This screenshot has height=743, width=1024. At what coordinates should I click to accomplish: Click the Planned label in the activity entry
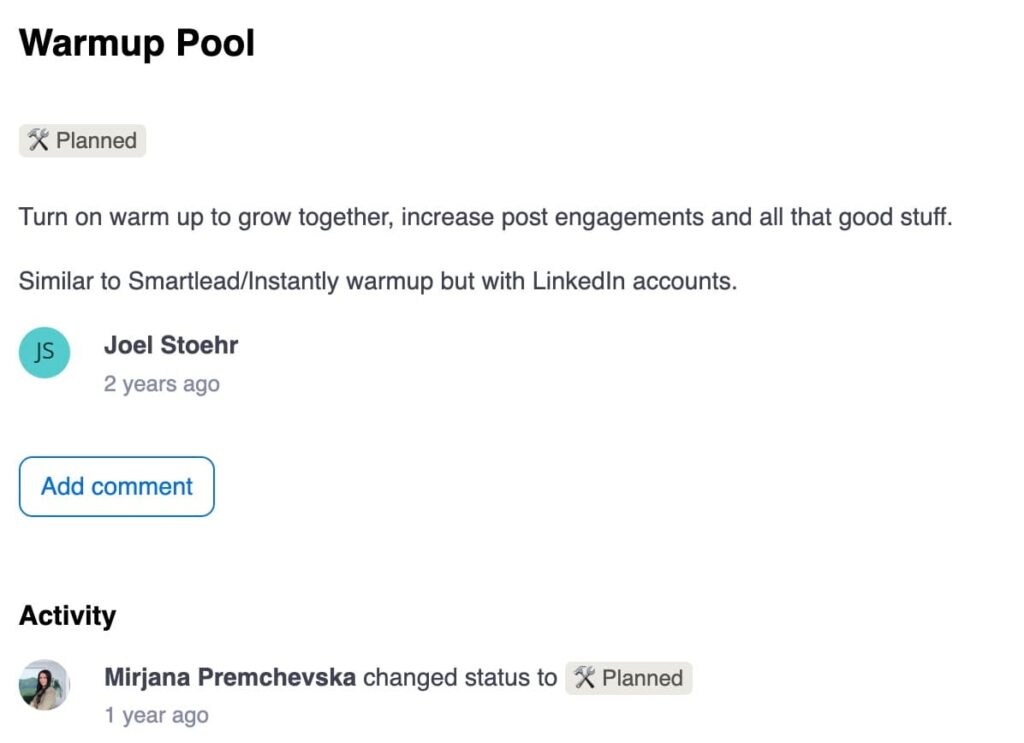[641, 678]
